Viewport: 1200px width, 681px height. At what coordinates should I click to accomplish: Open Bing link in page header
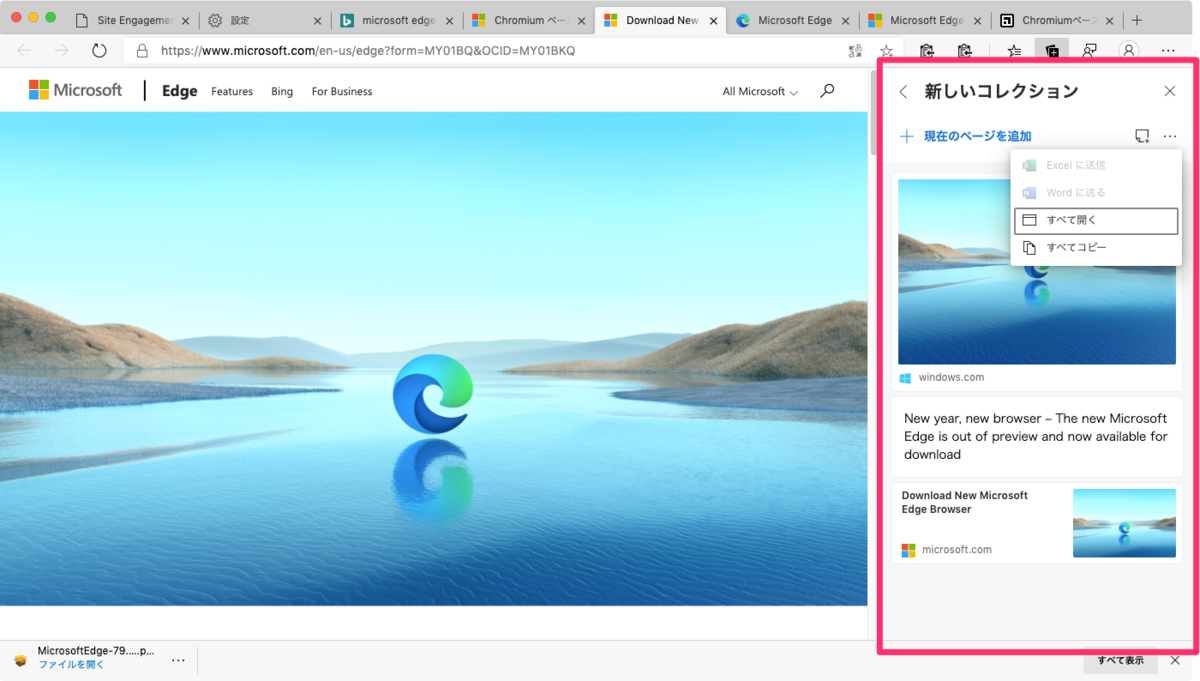(282, 91)
